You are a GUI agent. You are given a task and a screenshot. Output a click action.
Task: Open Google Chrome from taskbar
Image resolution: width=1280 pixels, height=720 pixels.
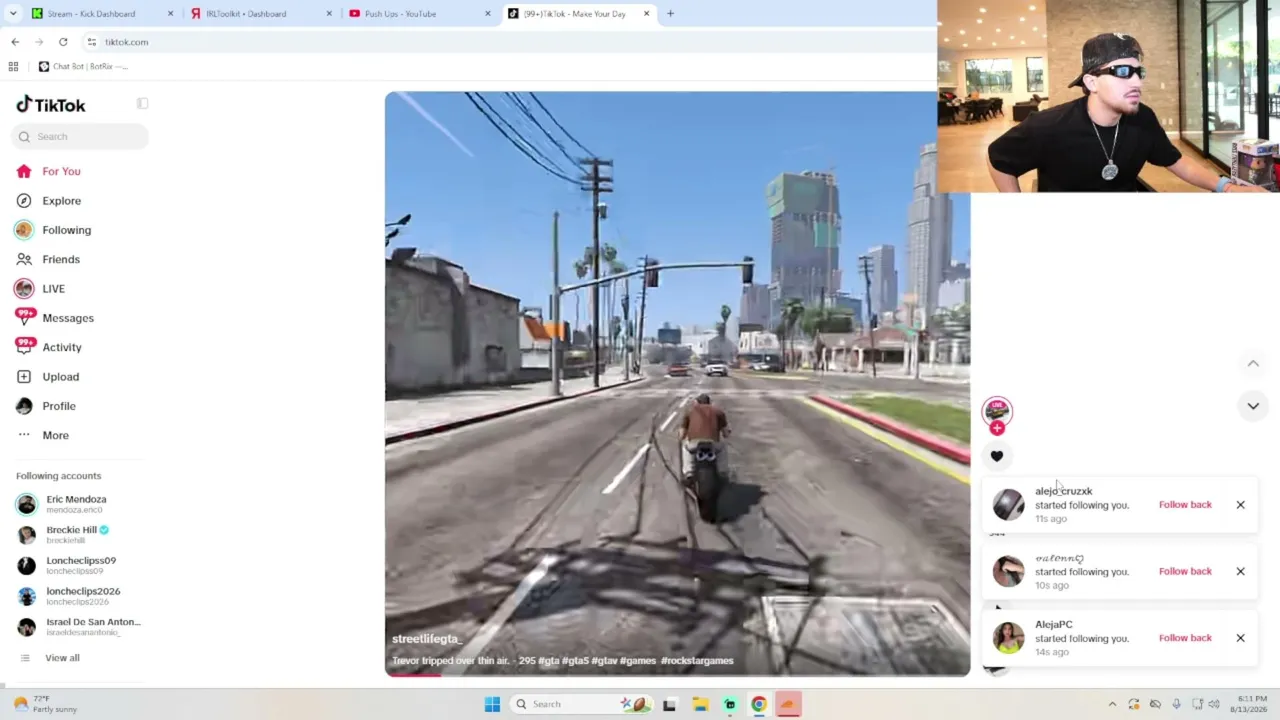759,704
